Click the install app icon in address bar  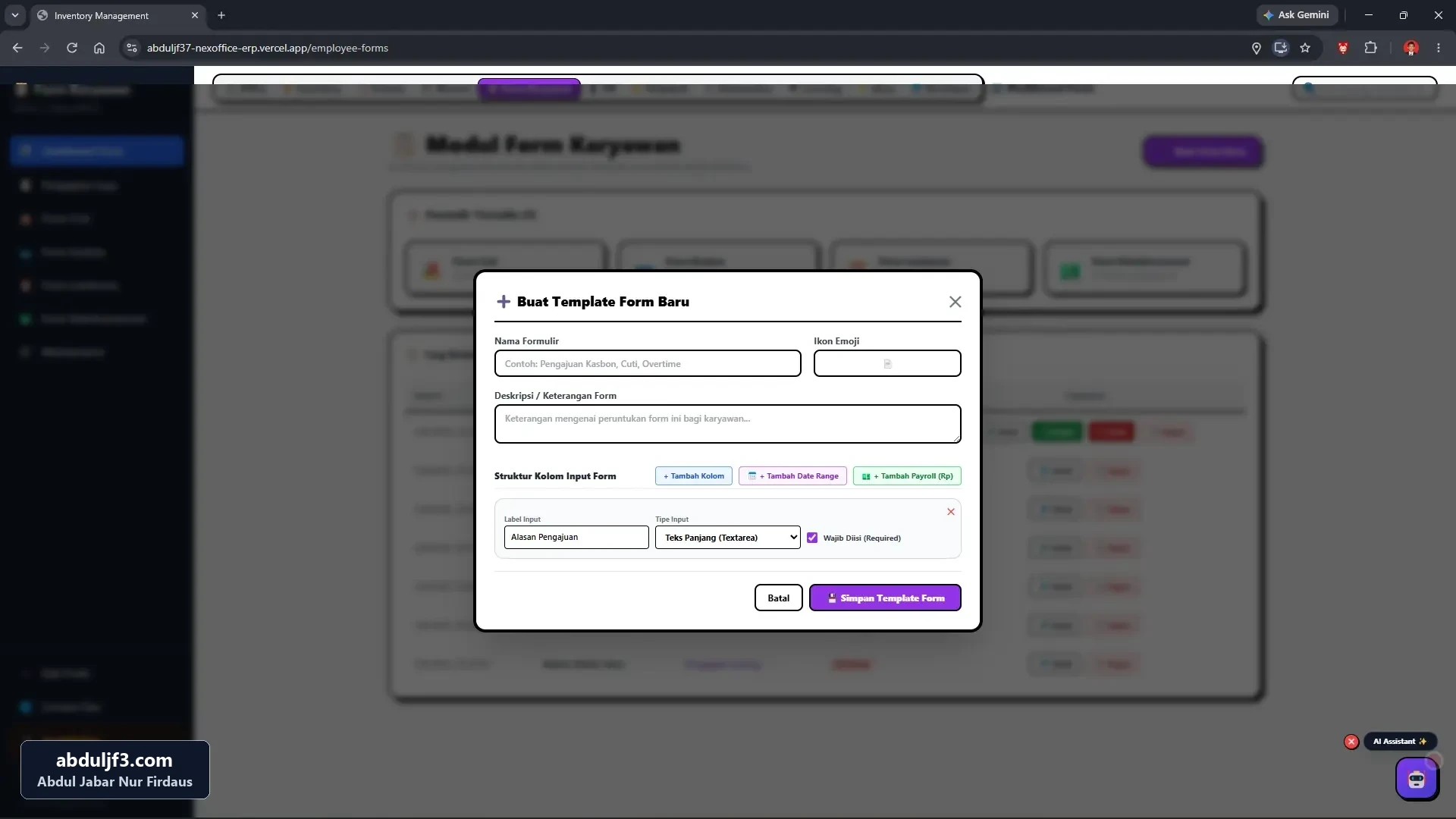point(1281,48)
